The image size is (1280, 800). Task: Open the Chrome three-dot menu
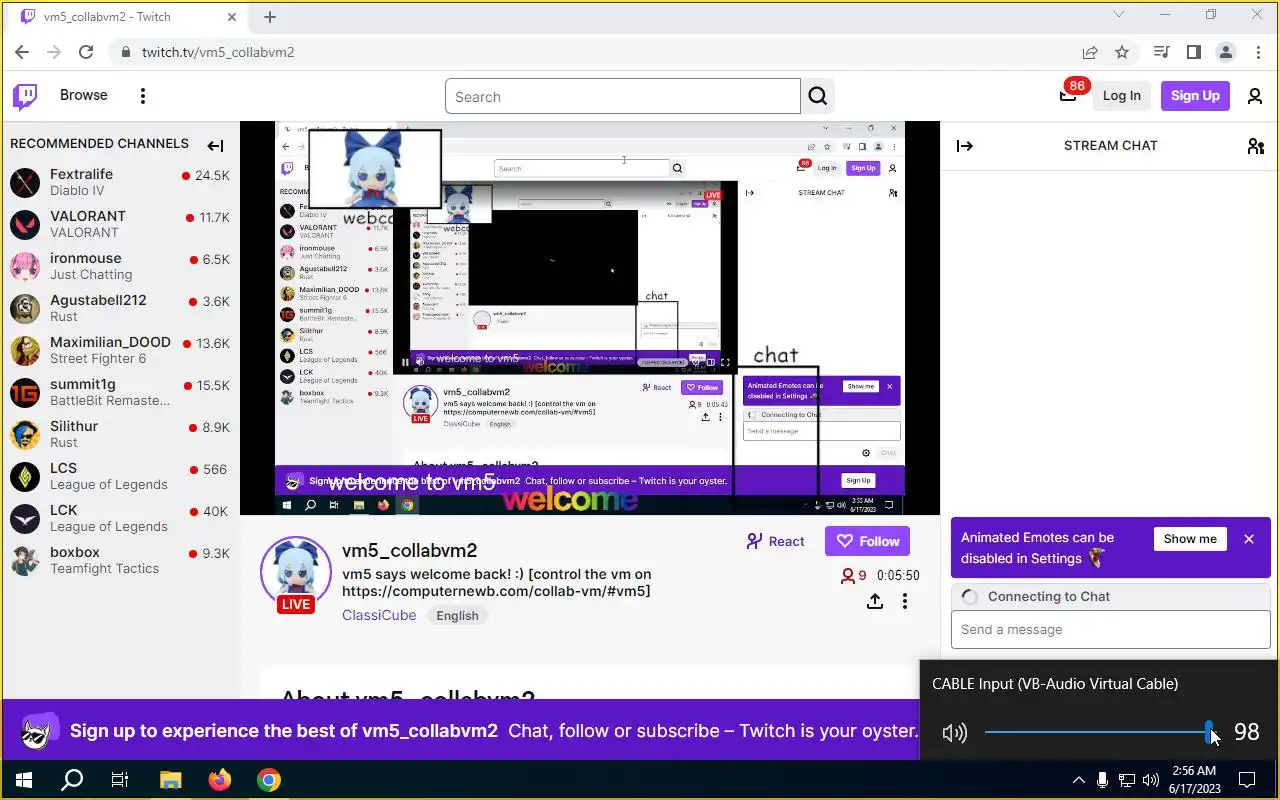1258,52
